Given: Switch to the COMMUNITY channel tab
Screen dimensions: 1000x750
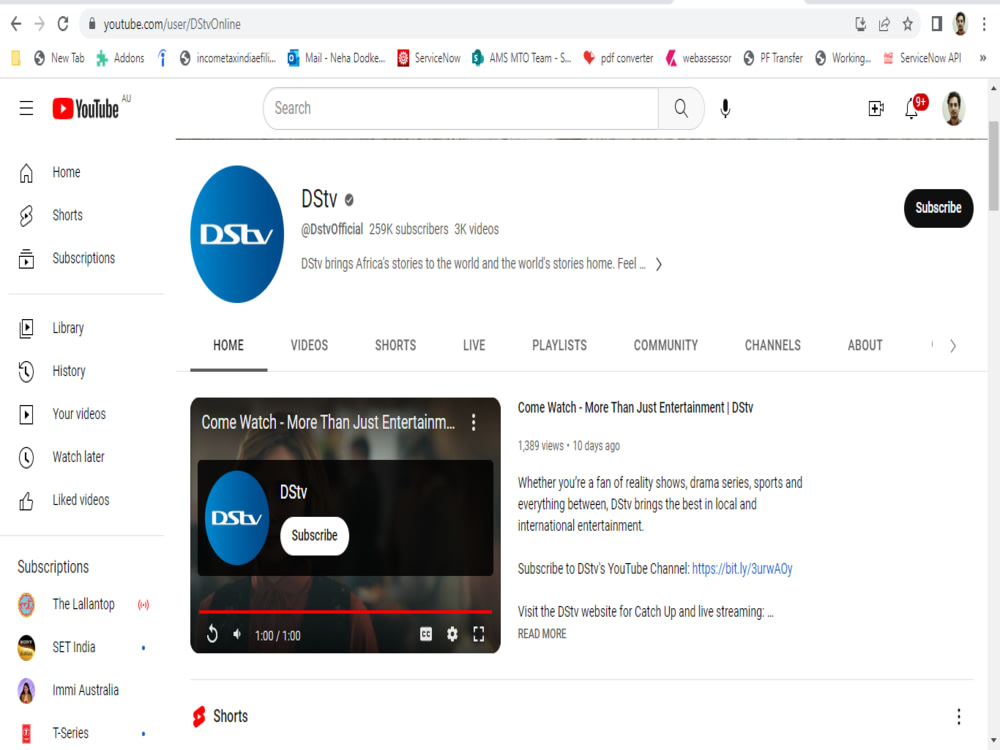Looking at the screenshot, I should 666,346.
